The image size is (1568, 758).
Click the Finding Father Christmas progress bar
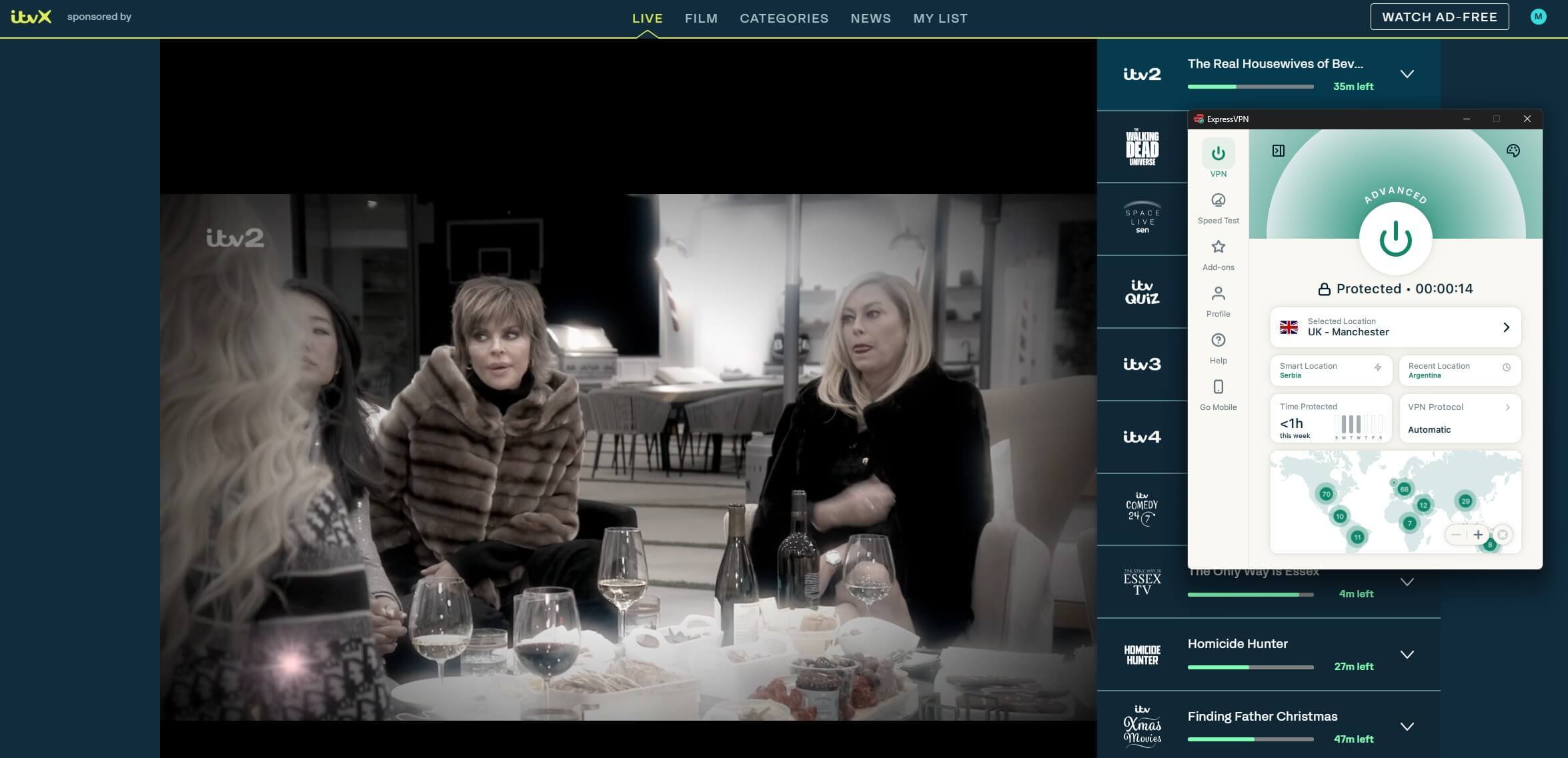1251,739
